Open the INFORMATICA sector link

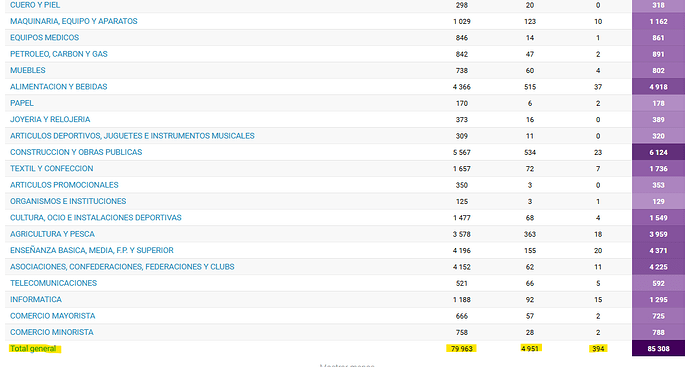36,299
